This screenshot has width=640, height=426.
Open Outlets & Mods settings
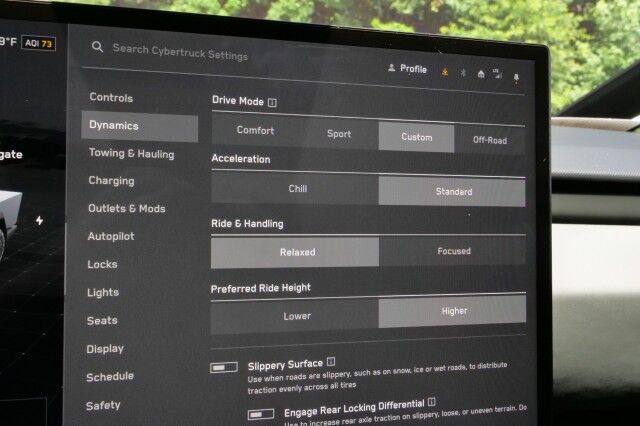click(127, 209)
